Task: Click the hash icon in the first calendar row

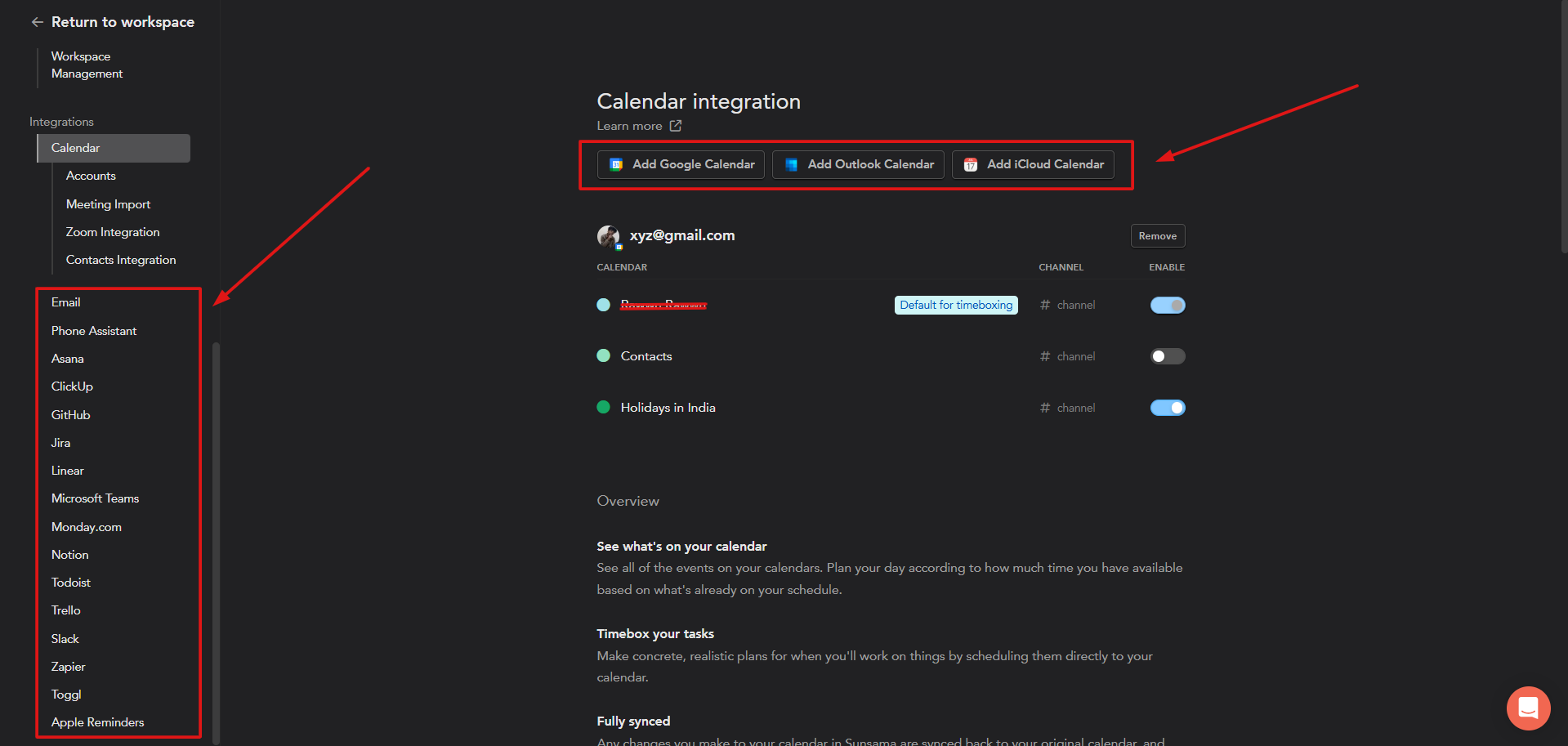Action: click(x=1044, y=305)
